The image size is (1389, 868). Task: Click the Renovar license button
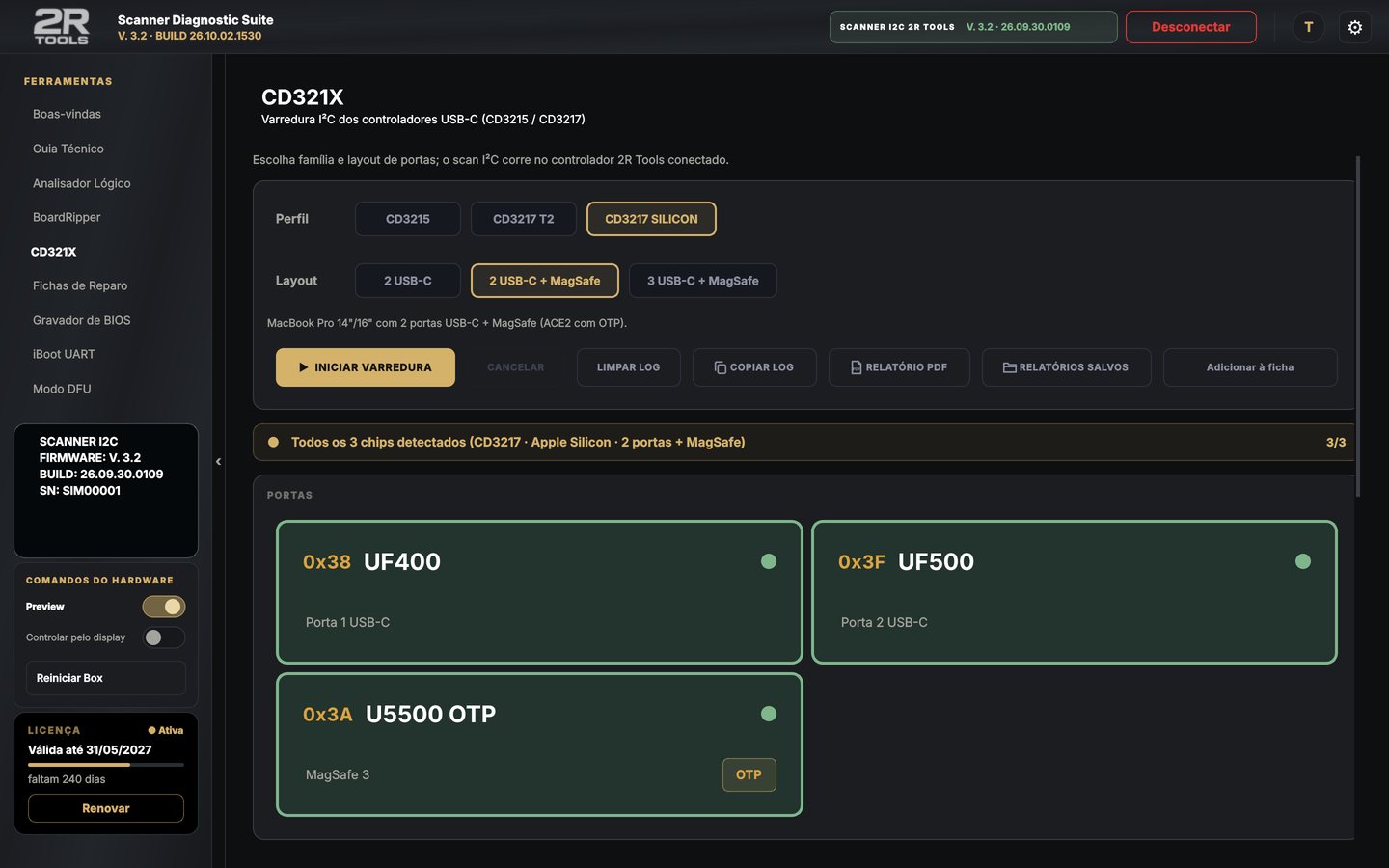pos(106,808)
